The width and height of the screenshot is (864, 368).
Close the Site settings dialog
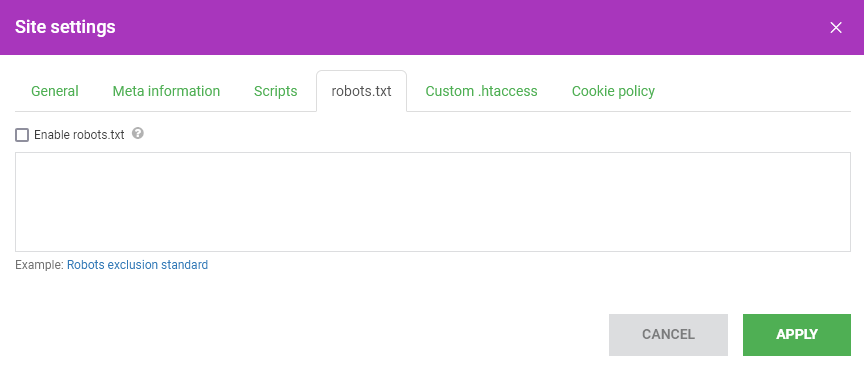835,28
